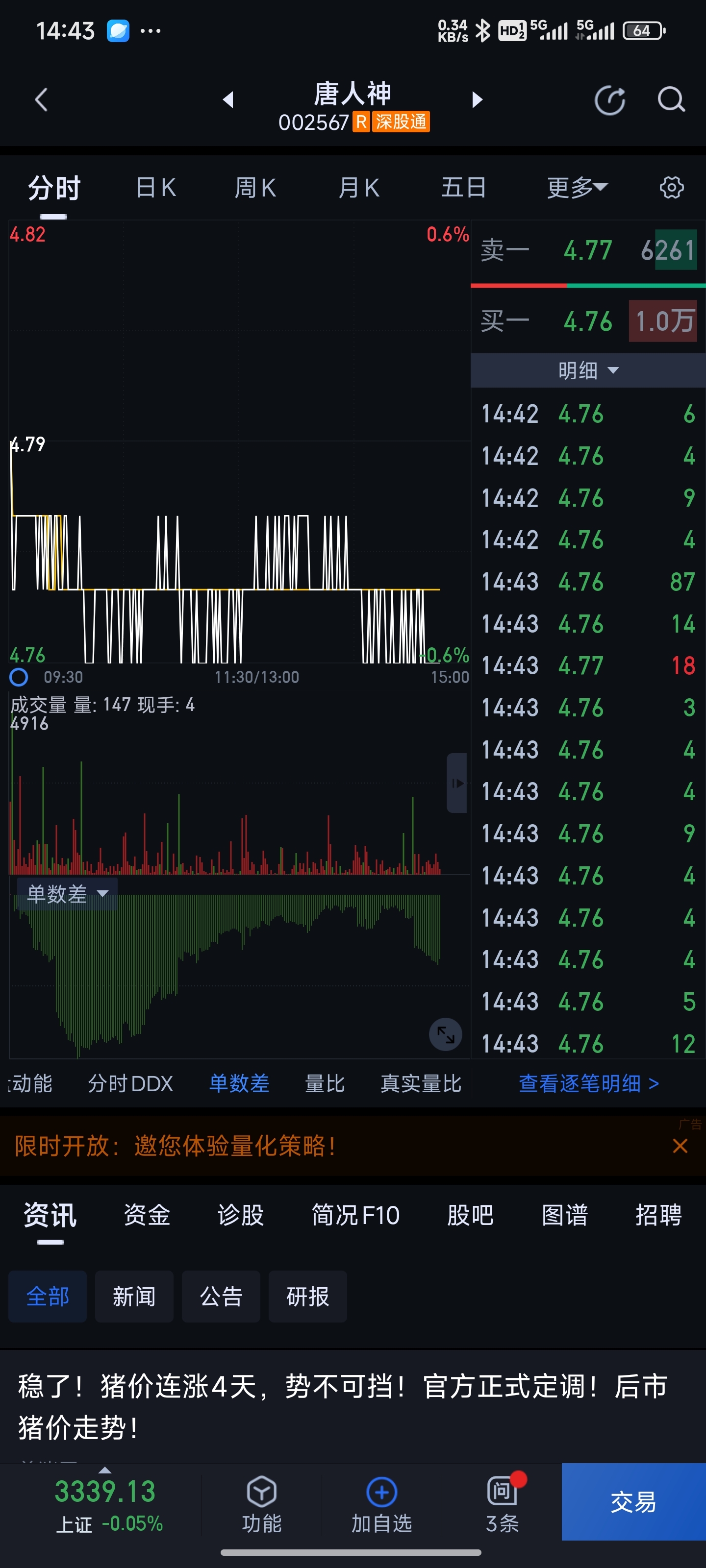Switch to 日K chart tab
The image size is (706, 1568).
click(x=155, y=188)
